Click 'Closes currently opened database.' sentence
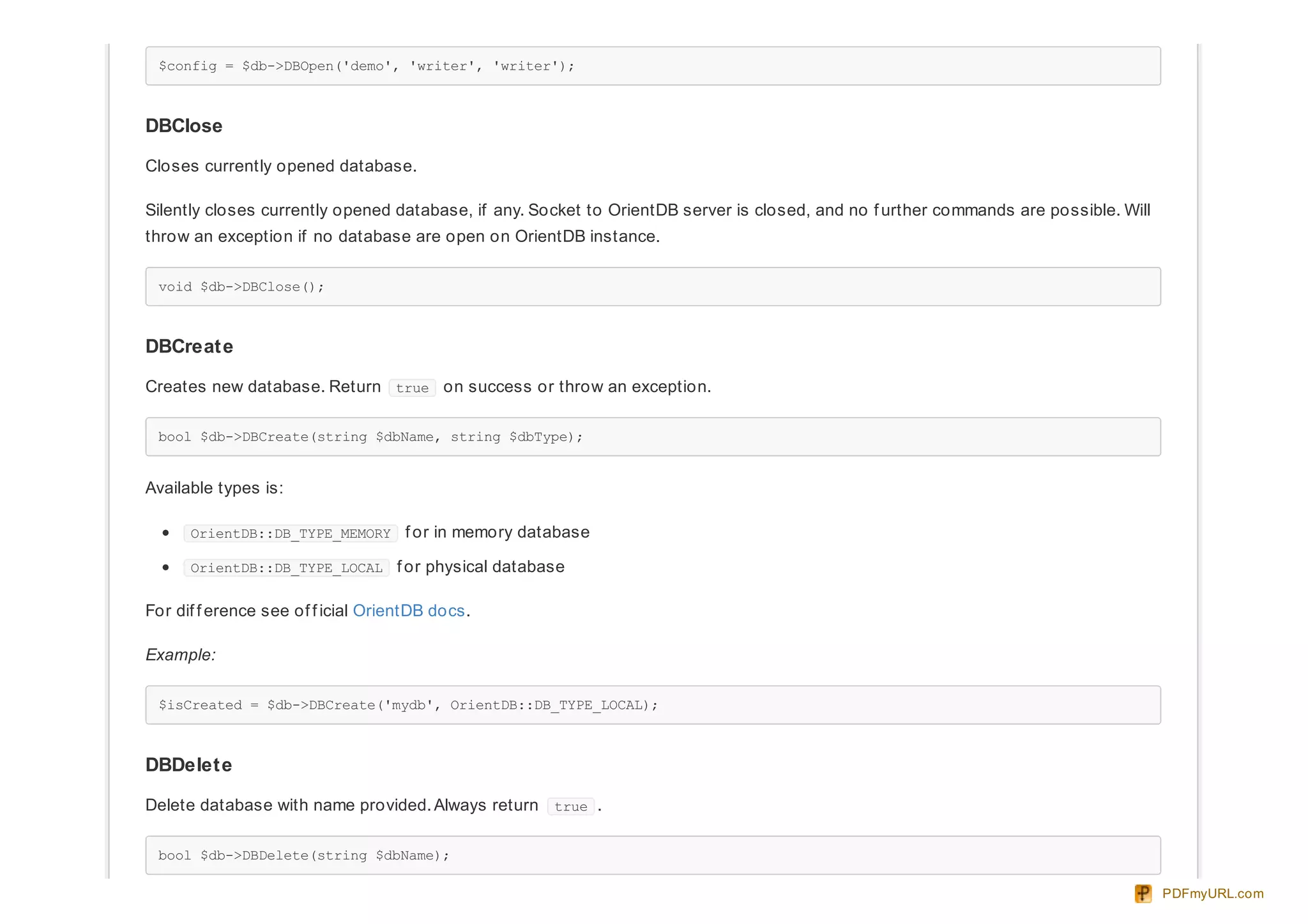Viewport: 1308px width, 924px height. [281, 166]
